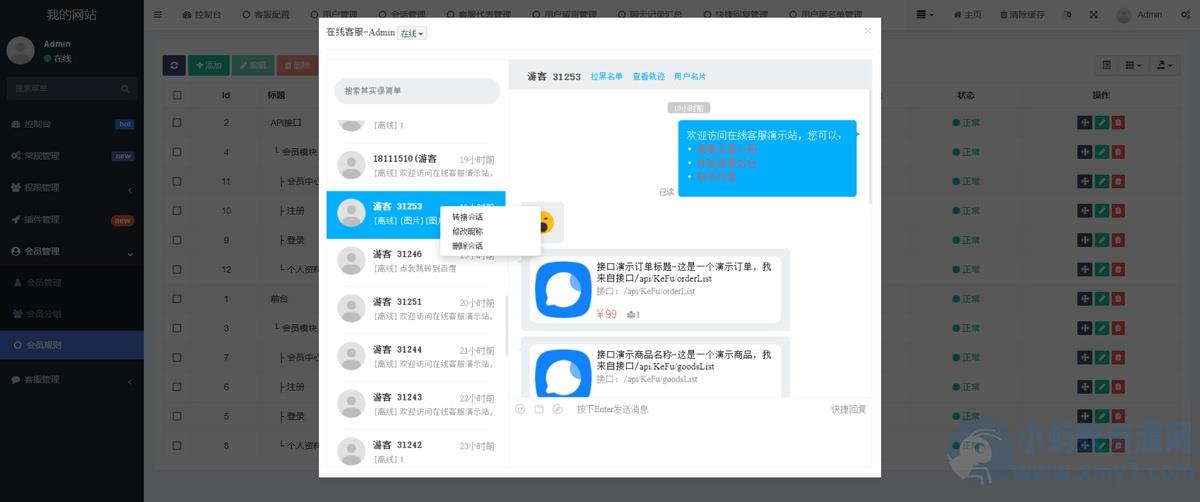The width and height of the screenshot is (1200, 502).
Task: Check the checkbox for row Id 4
Action: point(177,152)
